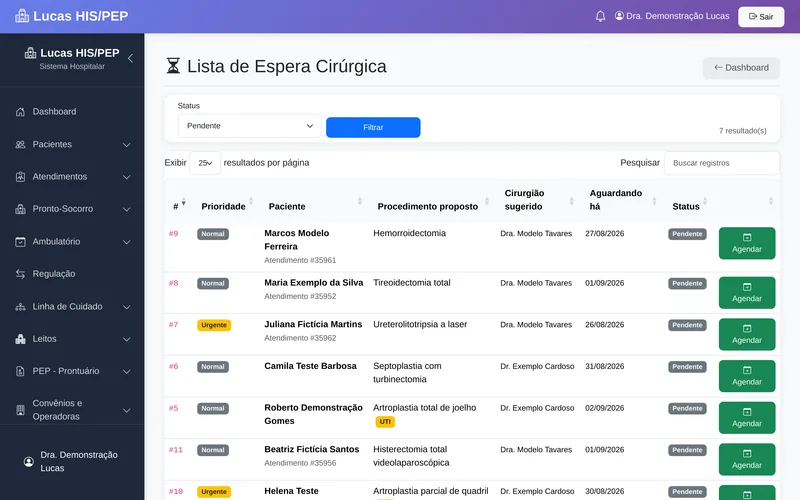Click the hourglass icon beside the page title
800x500 pixels.
click(x=173, y=66)
